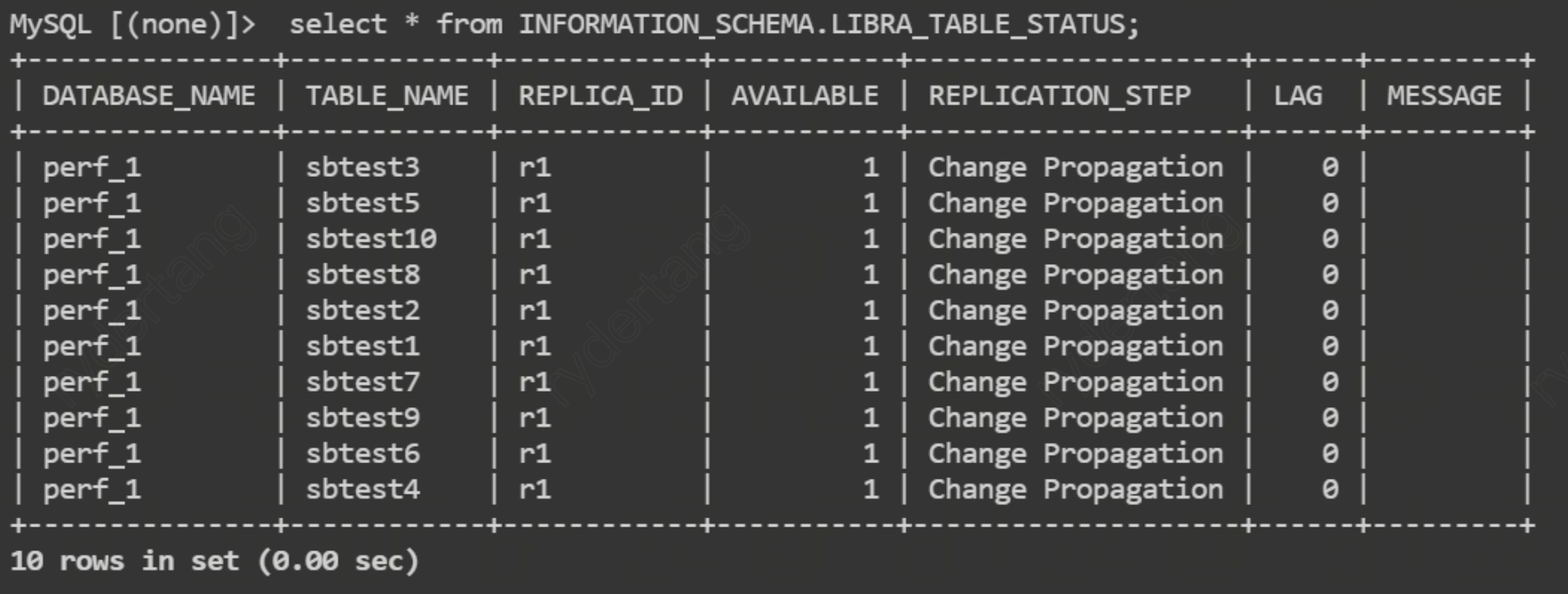The image size is (1568, 594).
Task: Select the sbtest8 table name cell
Action: (363, 275)
